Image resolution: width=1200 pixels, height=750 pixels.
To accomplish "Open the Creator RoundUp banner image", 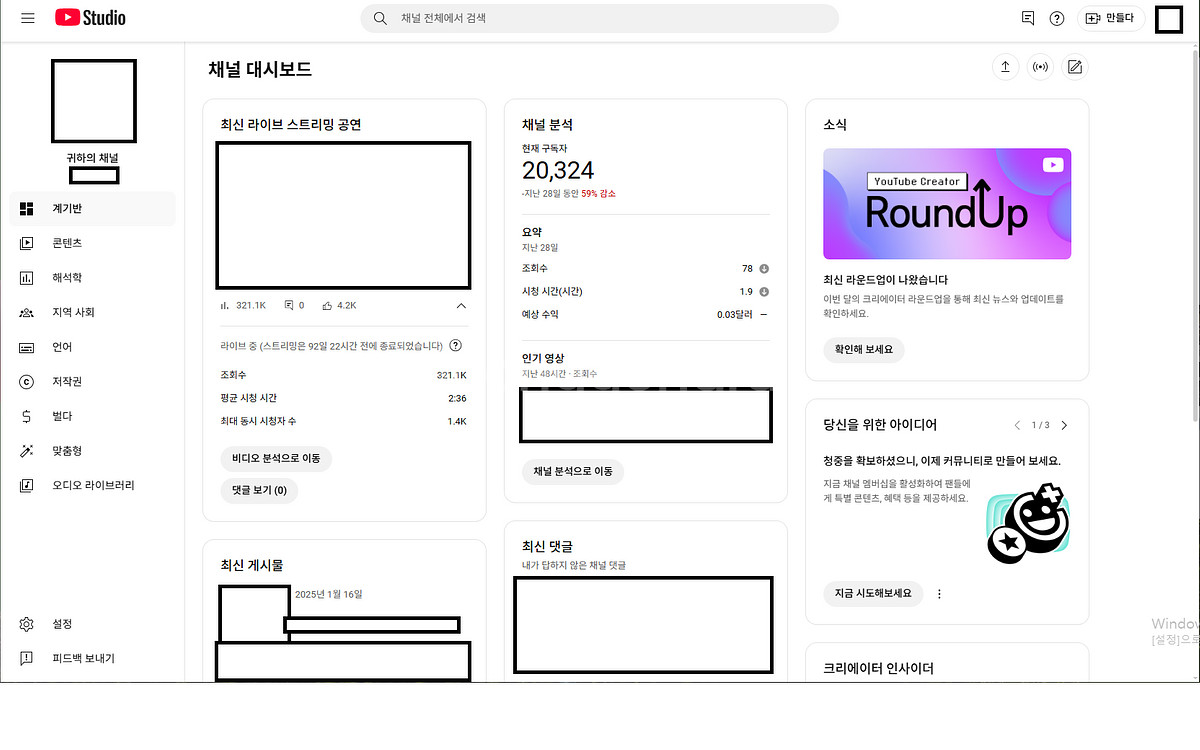I will [x=947, y=204].
